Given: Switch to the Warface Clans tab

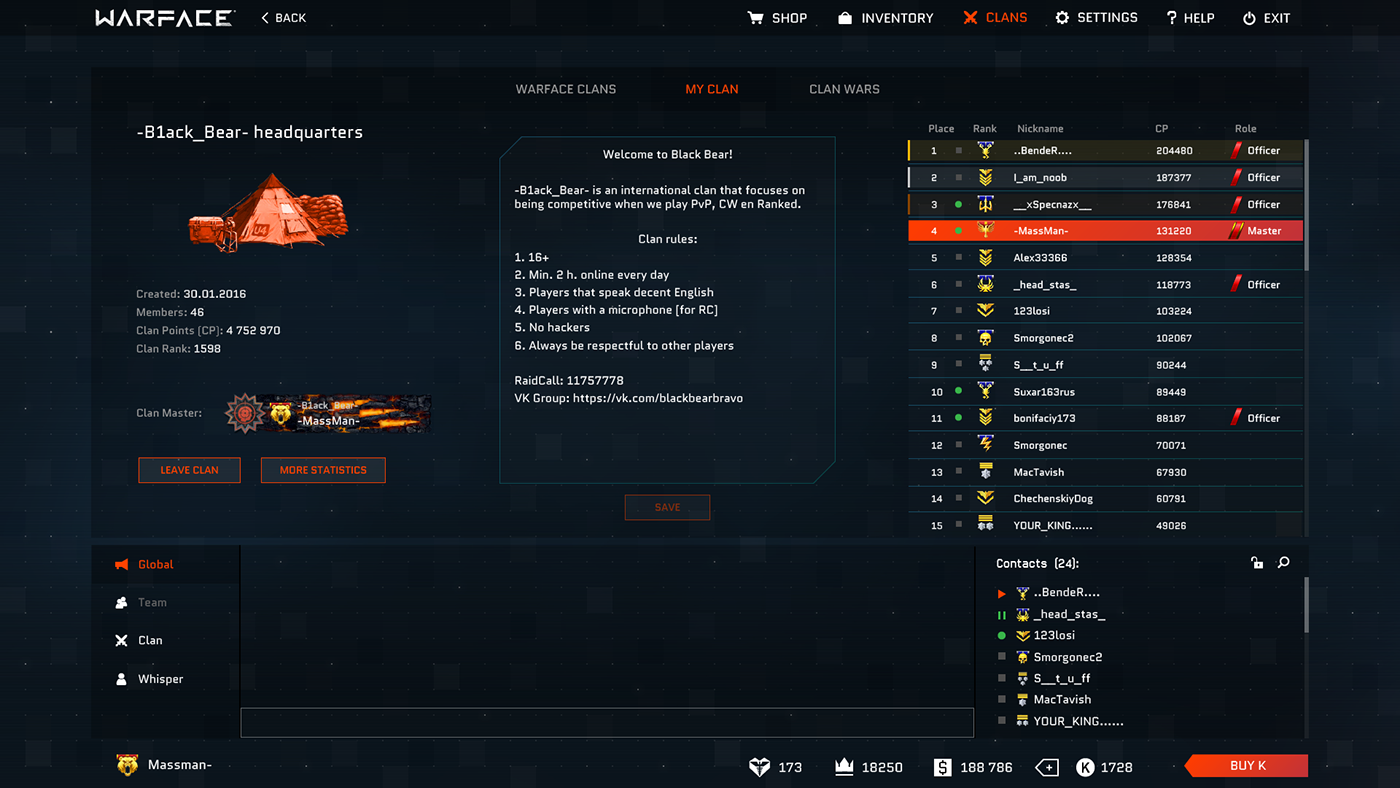Looking at the screenshot, I should (x=566, y=89).
